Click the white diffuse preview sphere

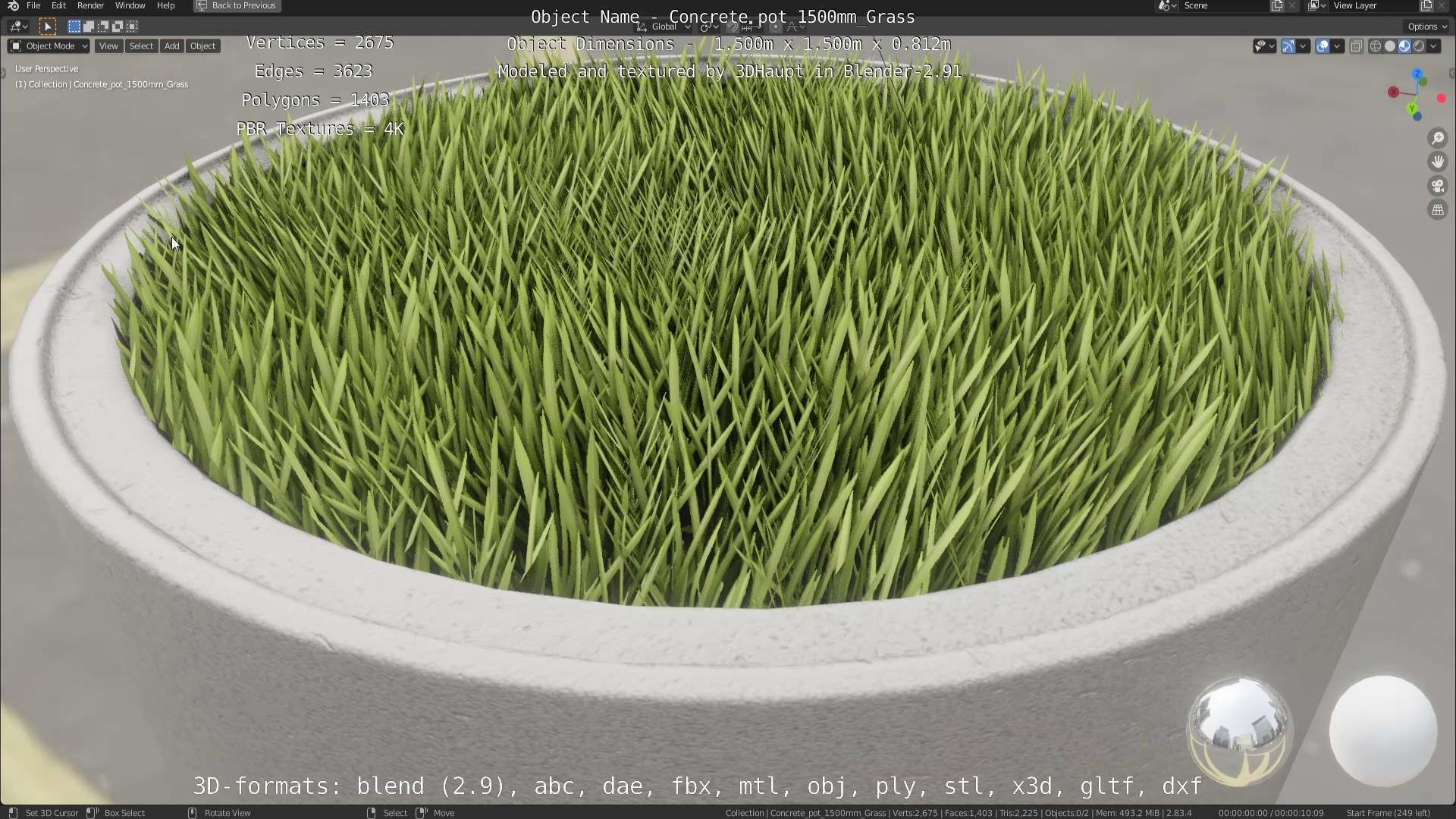tap(1383, 730)
